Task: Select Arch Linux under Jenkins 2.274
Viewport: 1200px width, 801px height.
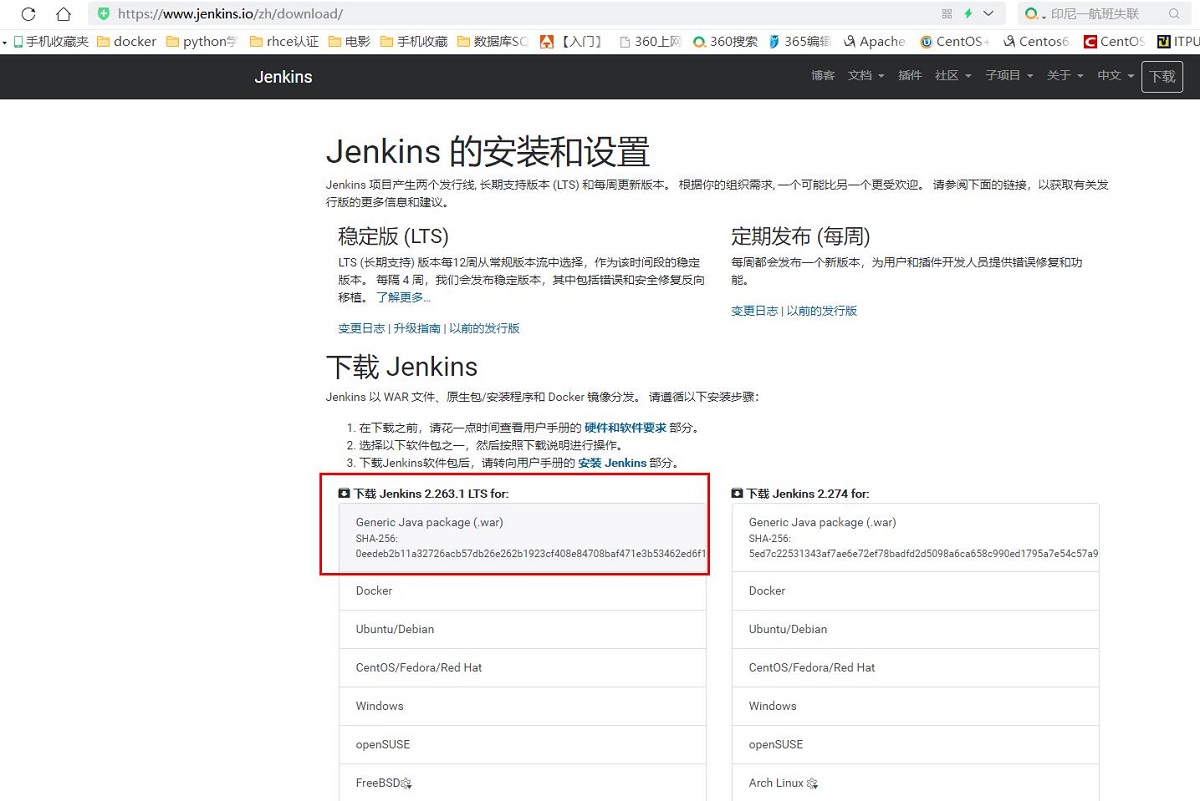Action: (915, 782)
